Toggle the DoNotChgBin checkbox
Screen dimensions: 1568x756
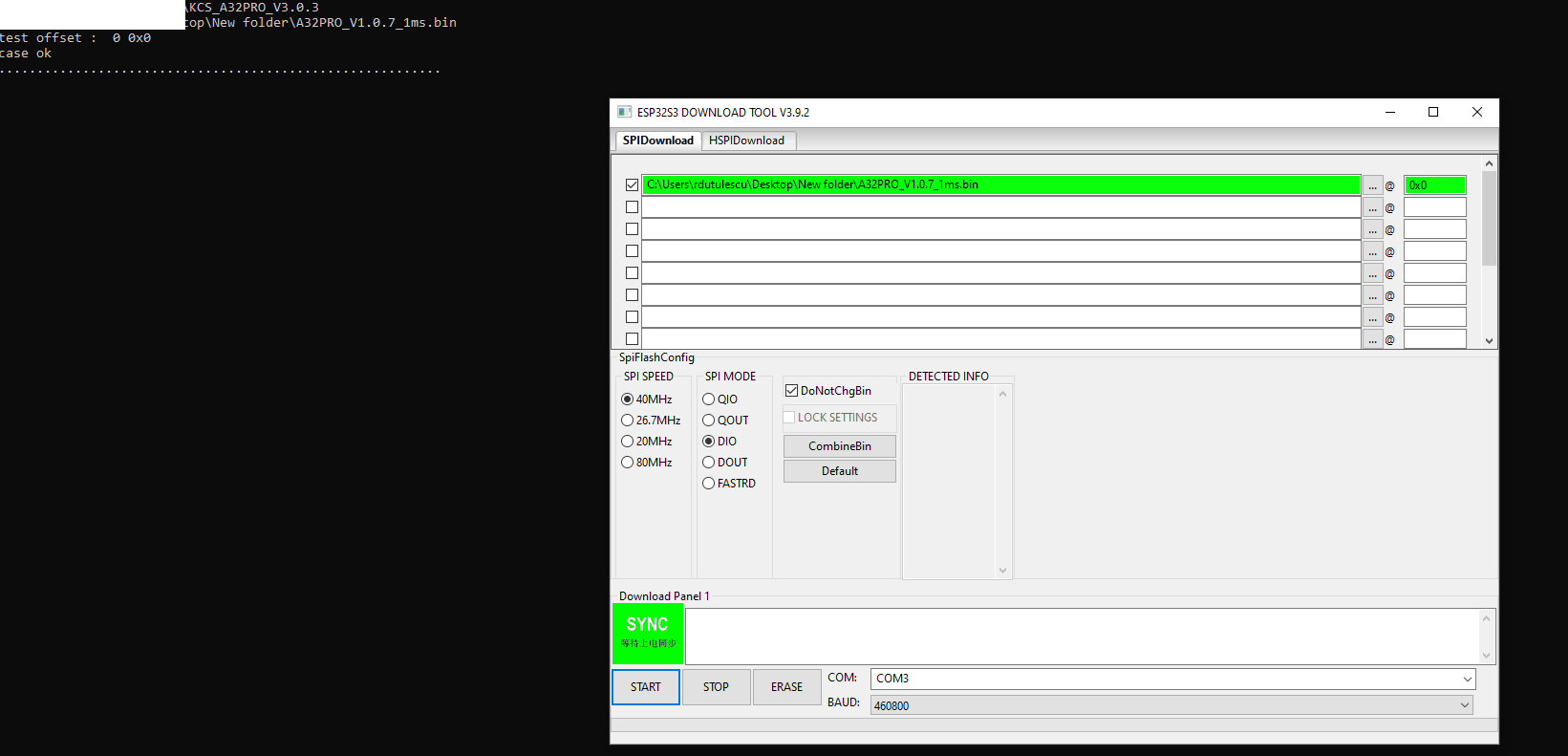tap(791, 390)
